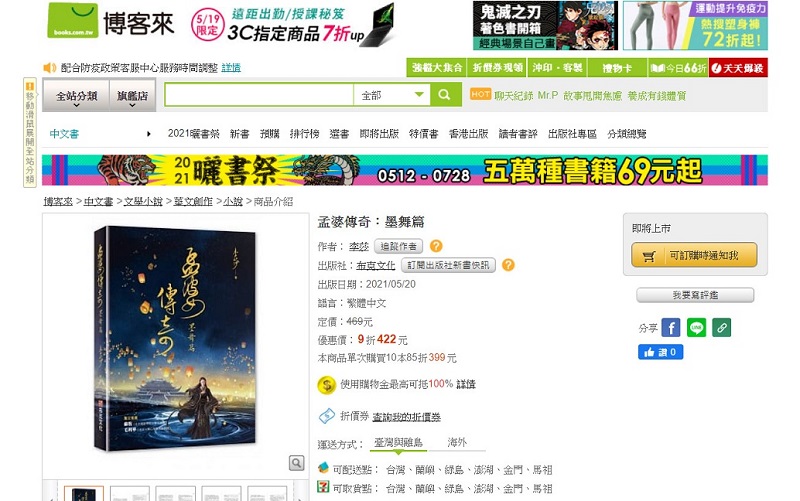Expand the 旗艦店 menu
The width and height of the screenshot is (800, 501).
[132, 96]
